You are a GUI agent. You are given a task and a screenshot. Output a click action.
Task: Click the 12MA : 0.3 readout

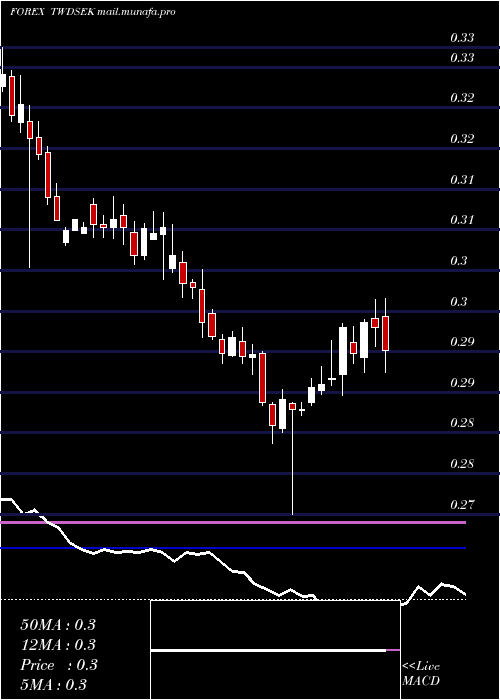pyautogui.click(x=58, y=645)
